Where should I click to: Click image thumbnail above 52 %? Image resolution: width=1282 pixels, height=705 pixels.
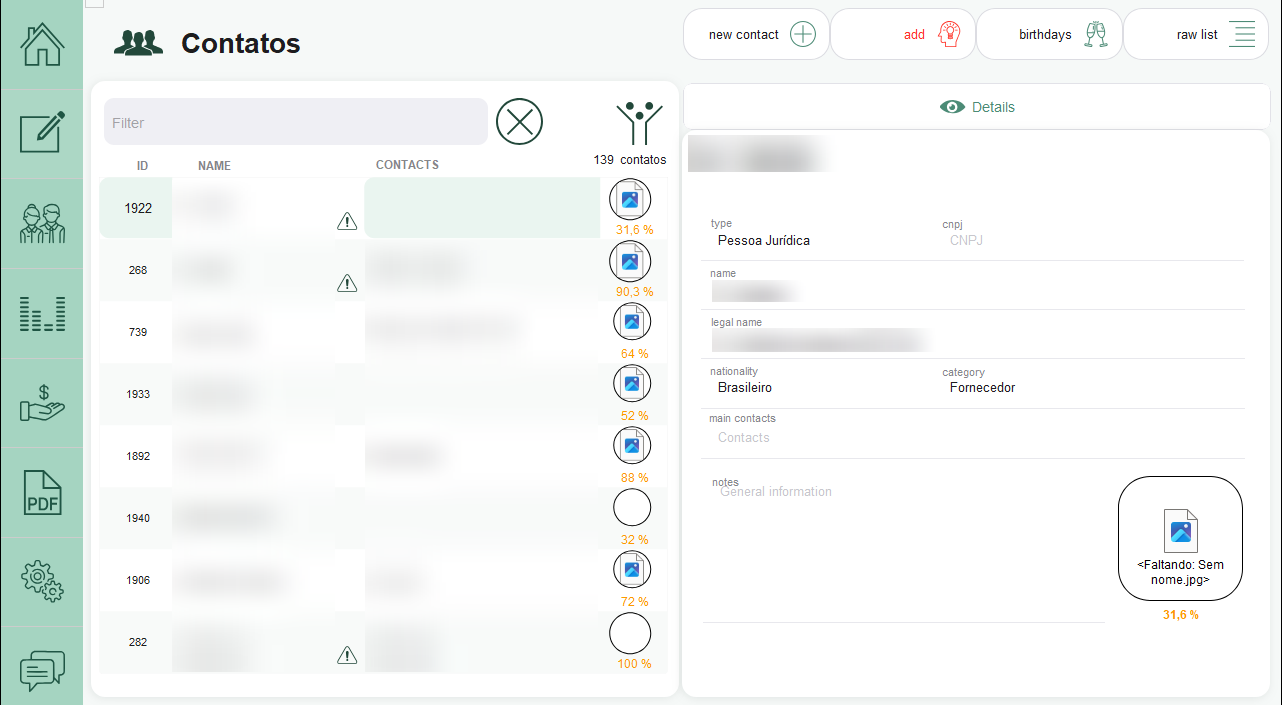[632, 384]
